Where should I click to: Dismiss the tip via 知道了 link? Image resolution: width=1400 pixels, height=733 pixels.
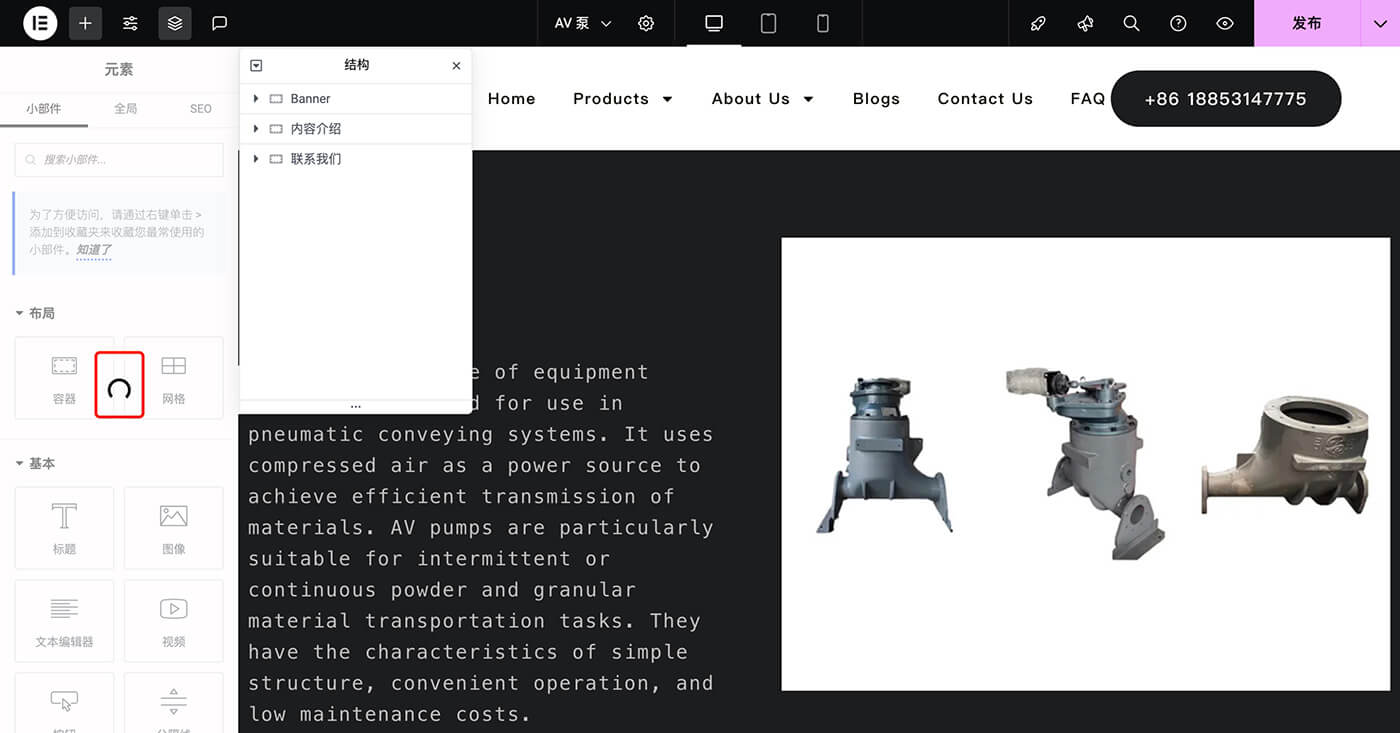pyautogui.click(x=94, y=250)
